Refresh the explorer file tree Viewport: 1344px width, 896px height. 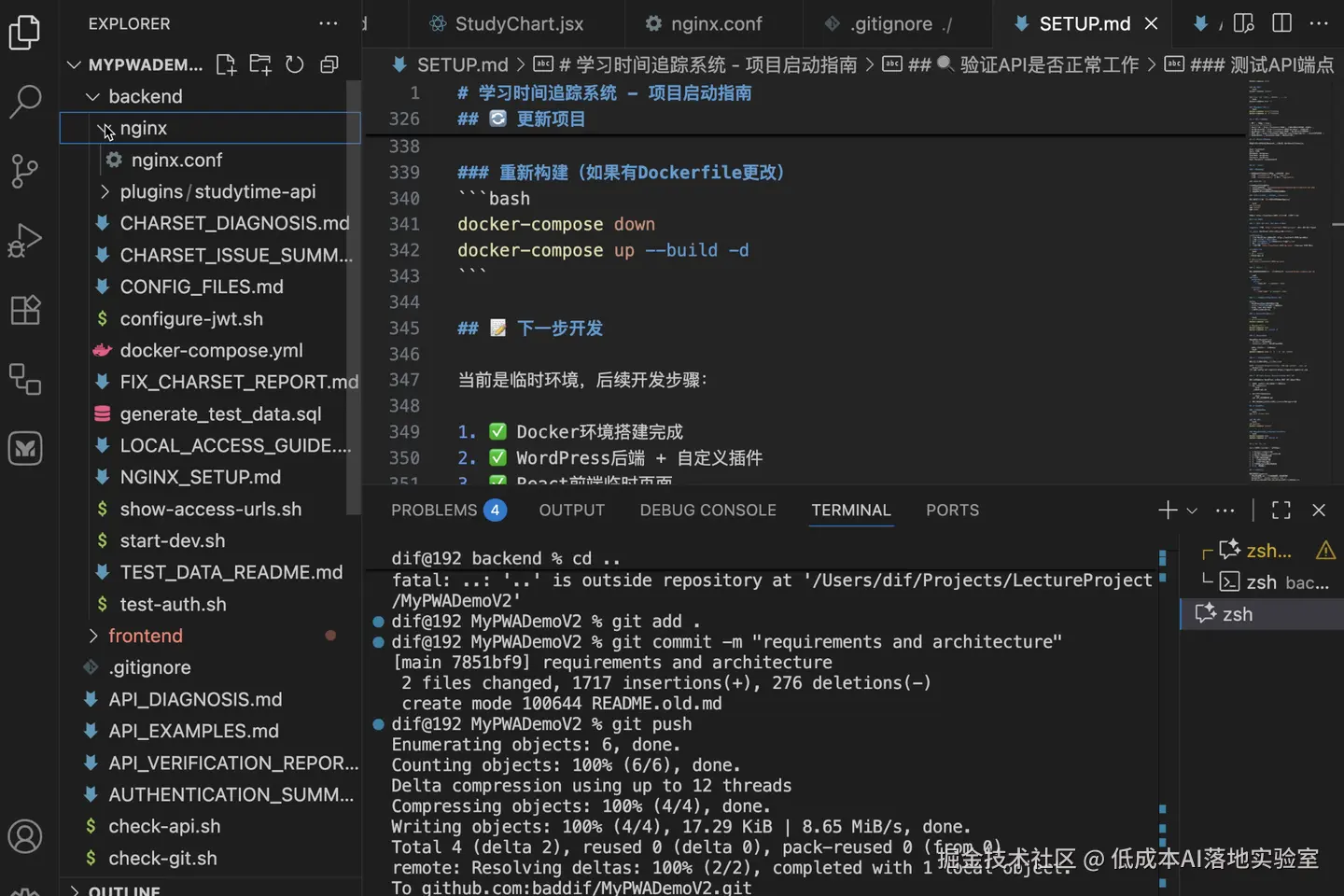295,64
